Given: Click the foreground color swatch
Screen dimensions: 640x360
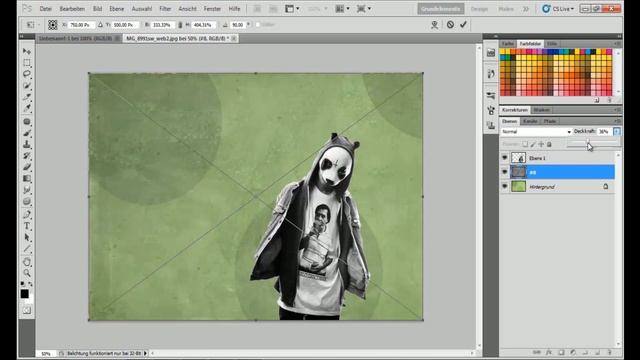Looking at the screenshot, I should coord(24,293).
